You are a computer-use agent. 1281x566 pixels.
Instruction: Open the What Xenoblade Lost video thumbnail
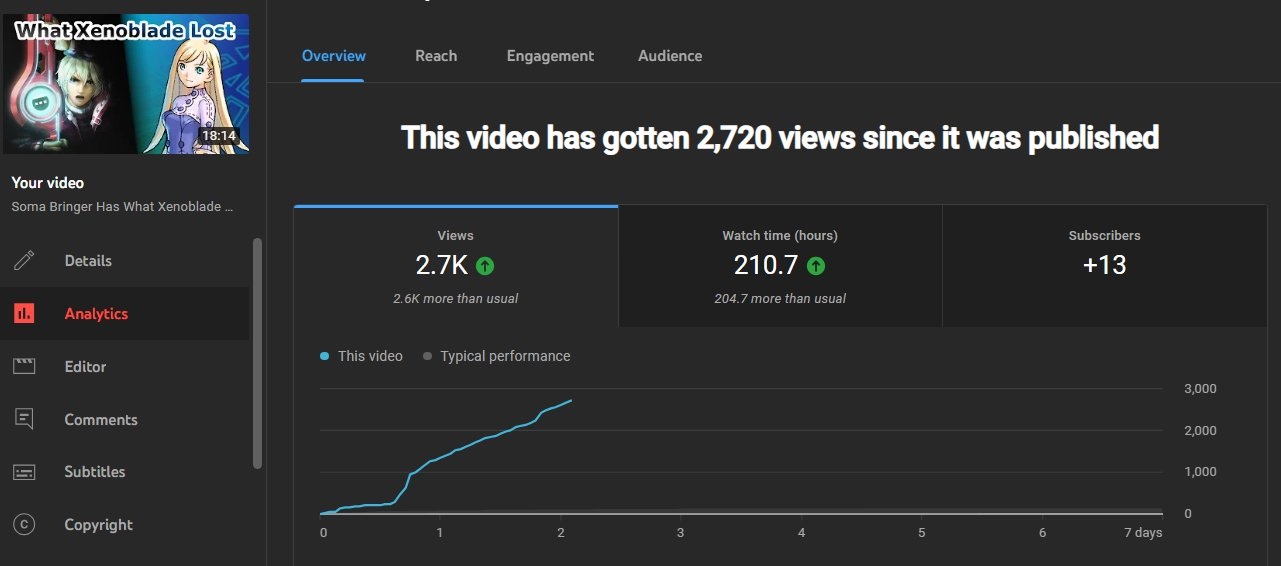coord(125,84)
